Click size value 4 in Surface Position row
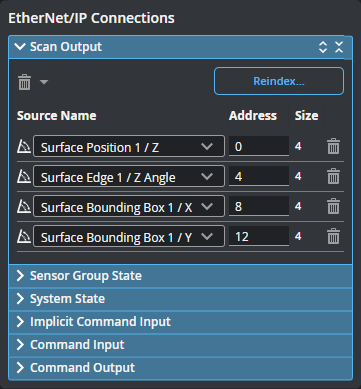 coord(298,146)
